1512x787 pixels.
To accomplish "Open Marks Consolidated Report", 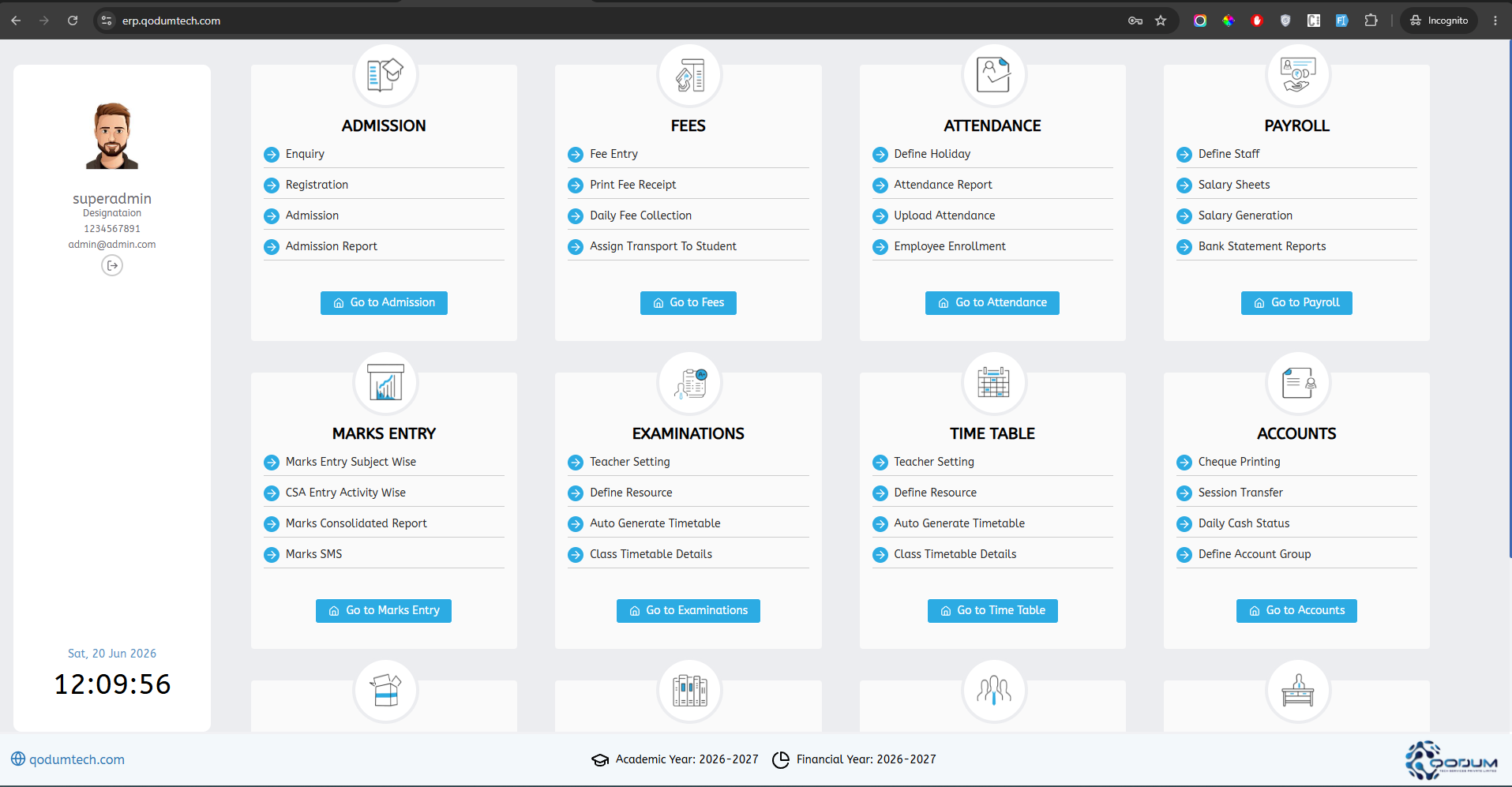I will click(356, 523).
